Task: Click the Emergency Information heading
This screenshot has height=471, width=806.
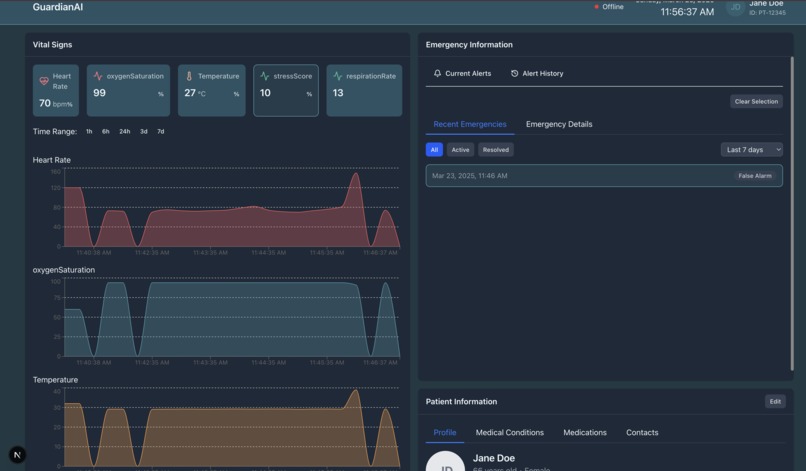Action: point(469,45)
